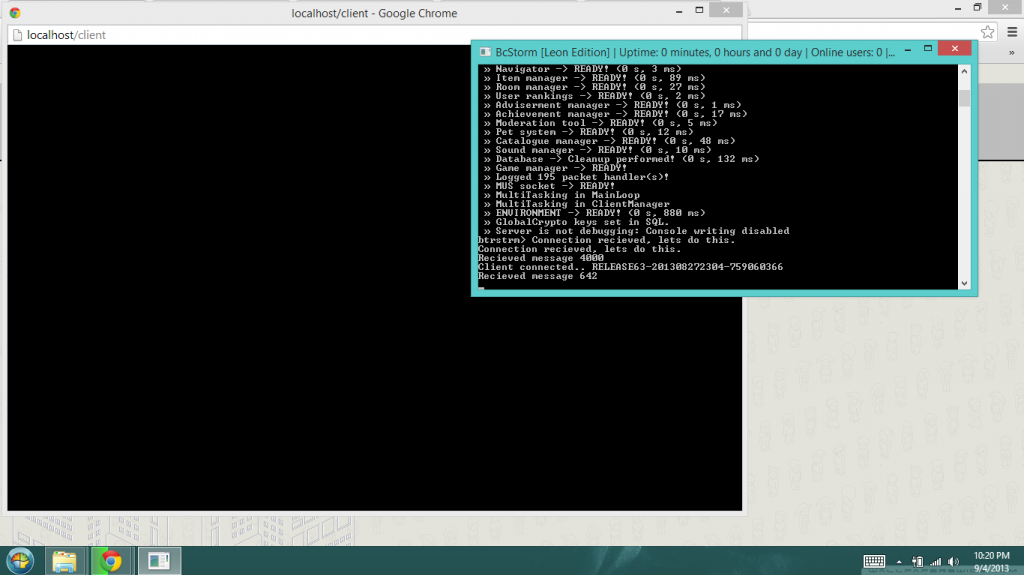
Task: Open File Explorer from the taskbar
Action: (65, 560)
